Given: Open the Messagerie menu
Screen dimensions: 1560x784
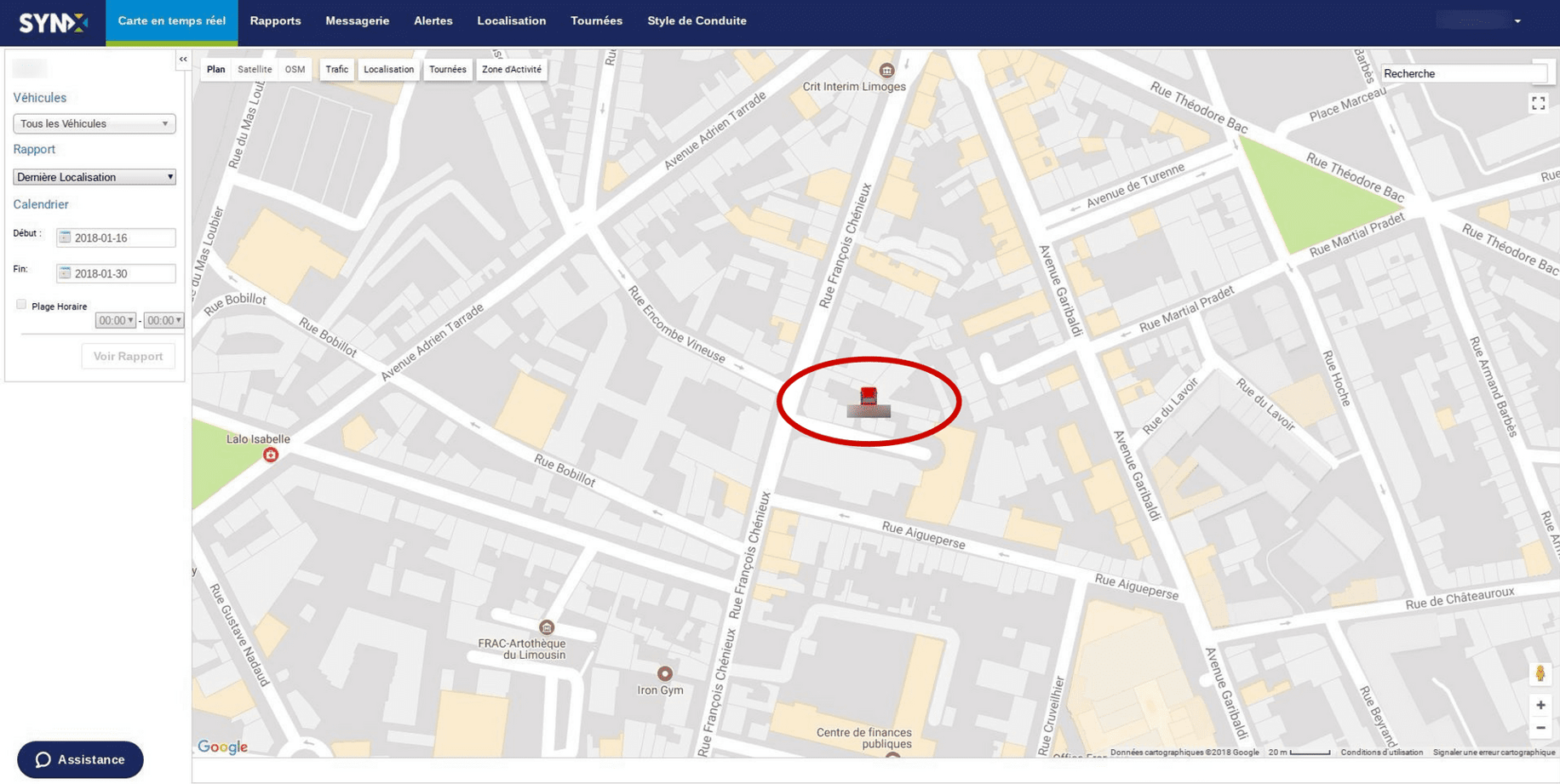Looking at the screenshot, I should pos(357,21).
